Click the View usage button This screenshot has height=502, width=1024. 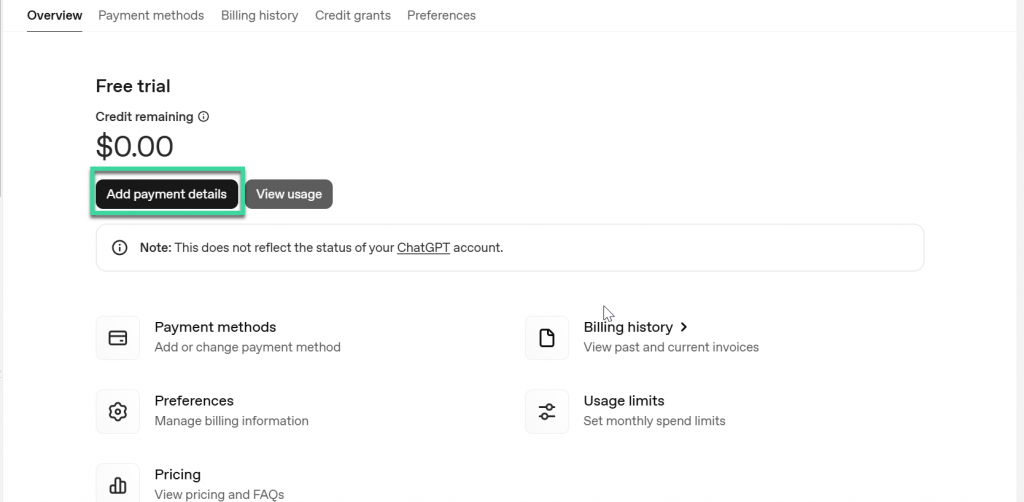(289, 194)
